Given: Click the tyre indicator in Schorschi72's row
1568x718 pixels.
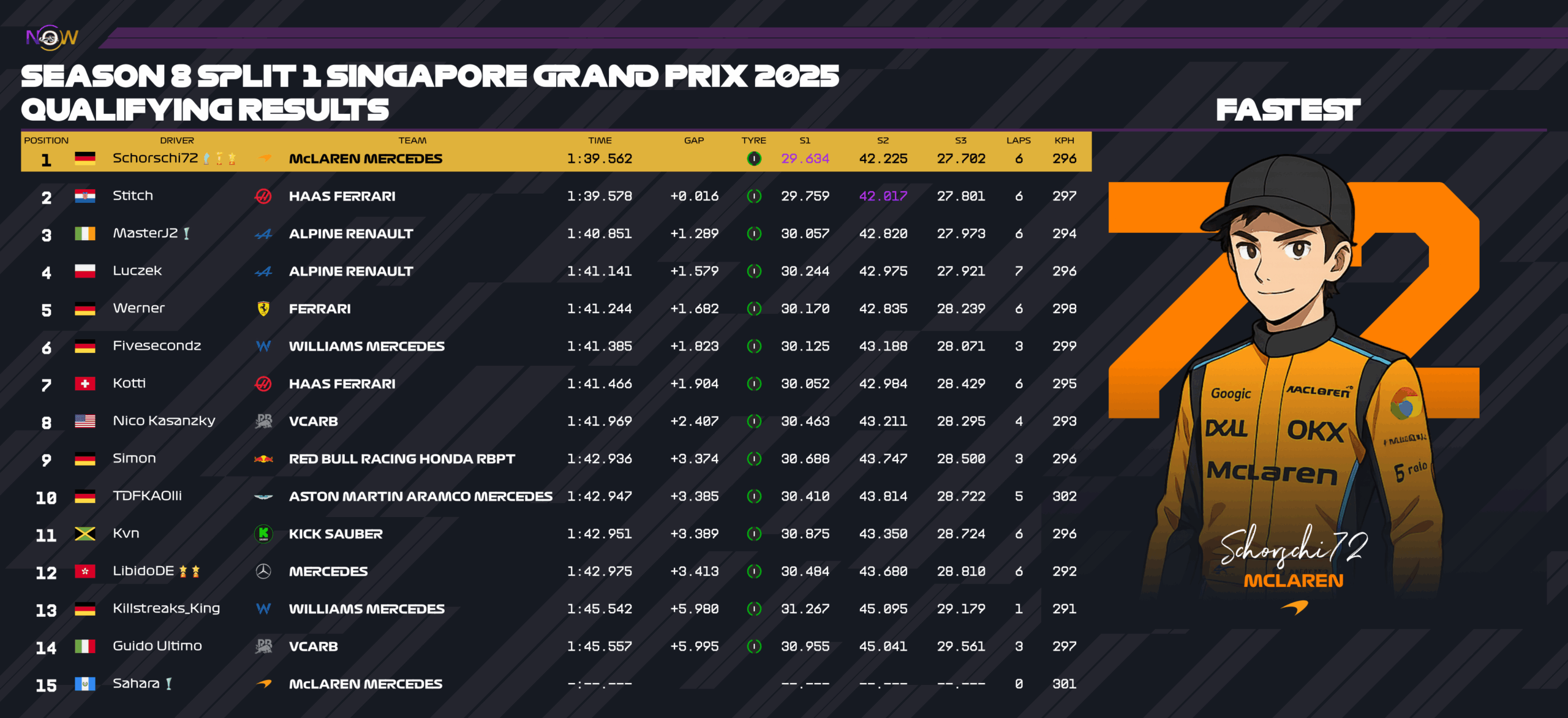Looking at the screenshot, I should (x=754, y=159).
